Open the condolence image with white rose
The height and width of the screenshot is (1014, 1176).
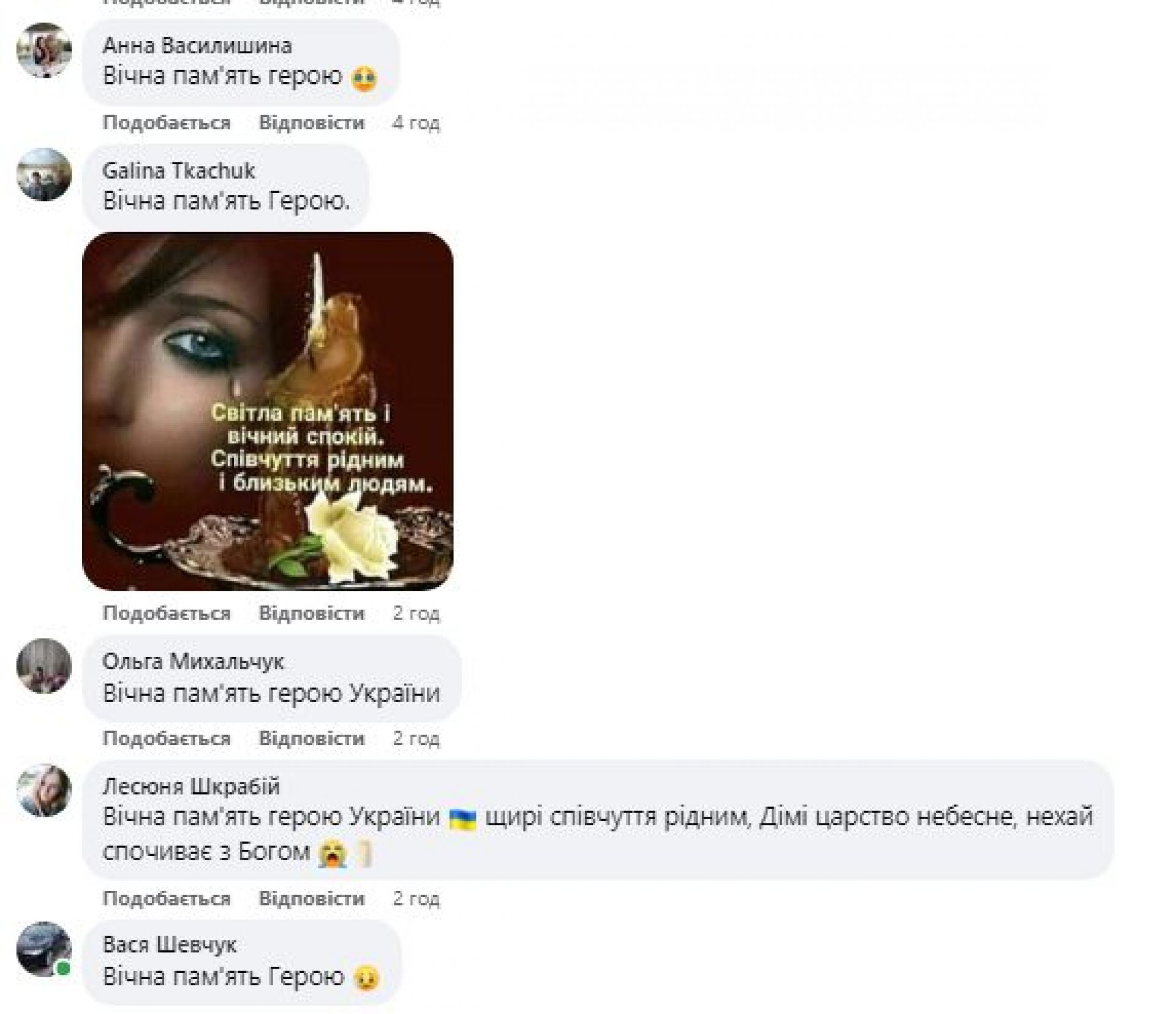point(268,411)
